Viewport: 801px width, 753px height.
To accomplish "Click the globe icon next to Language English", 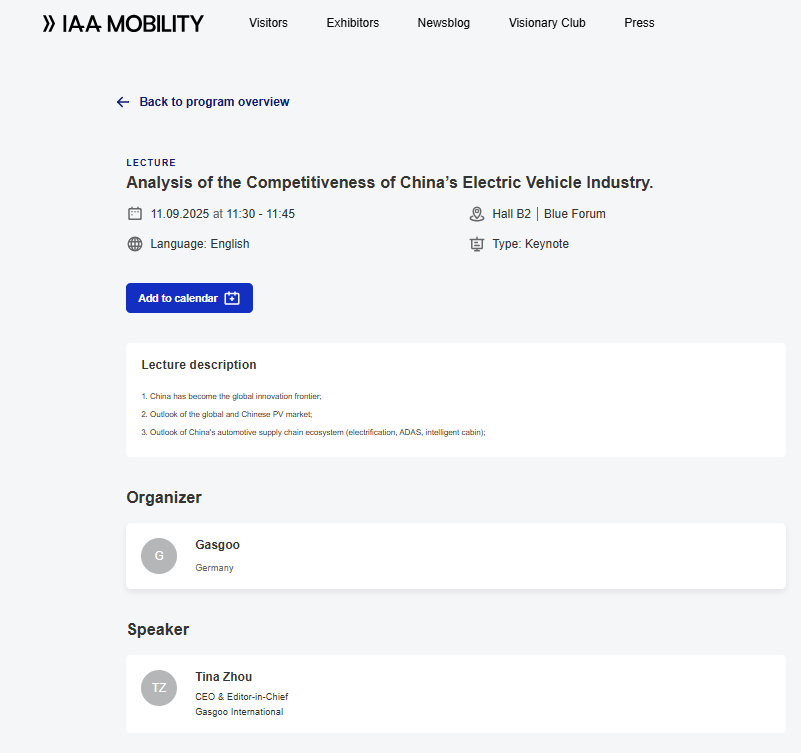I will tap(134, 243).
